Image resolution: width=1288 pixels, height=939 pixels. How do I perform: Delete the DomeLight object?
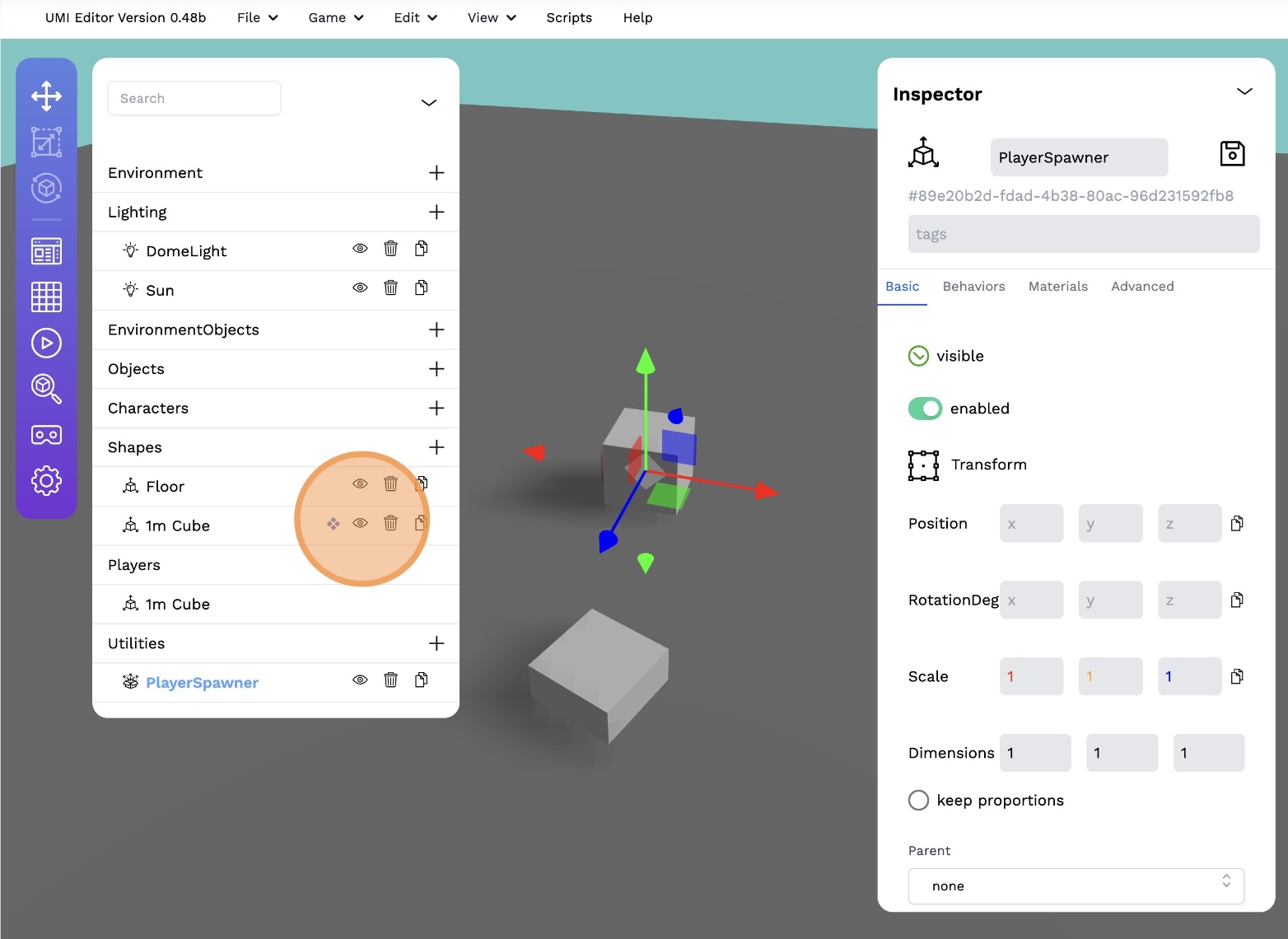390,249
